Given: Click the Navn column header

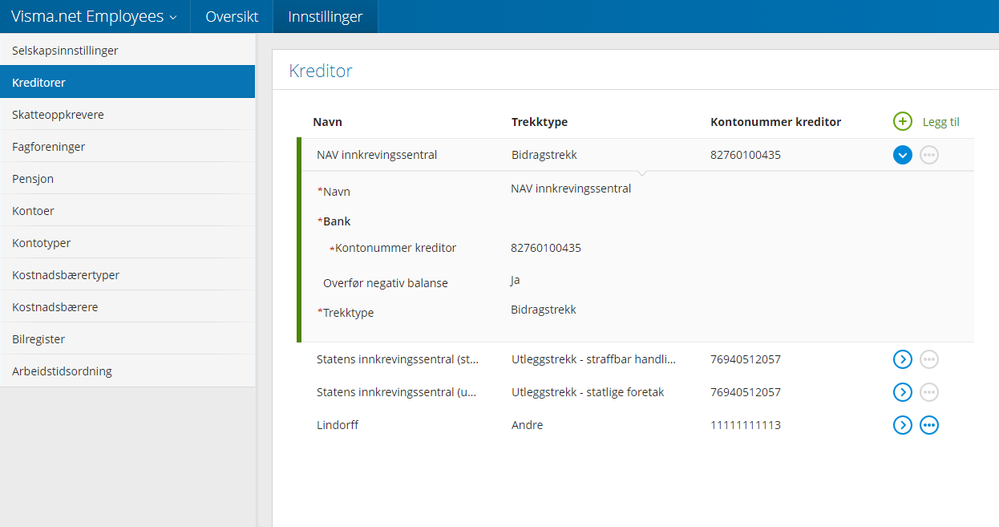Looking at the screenshot, I should [327, 122].
